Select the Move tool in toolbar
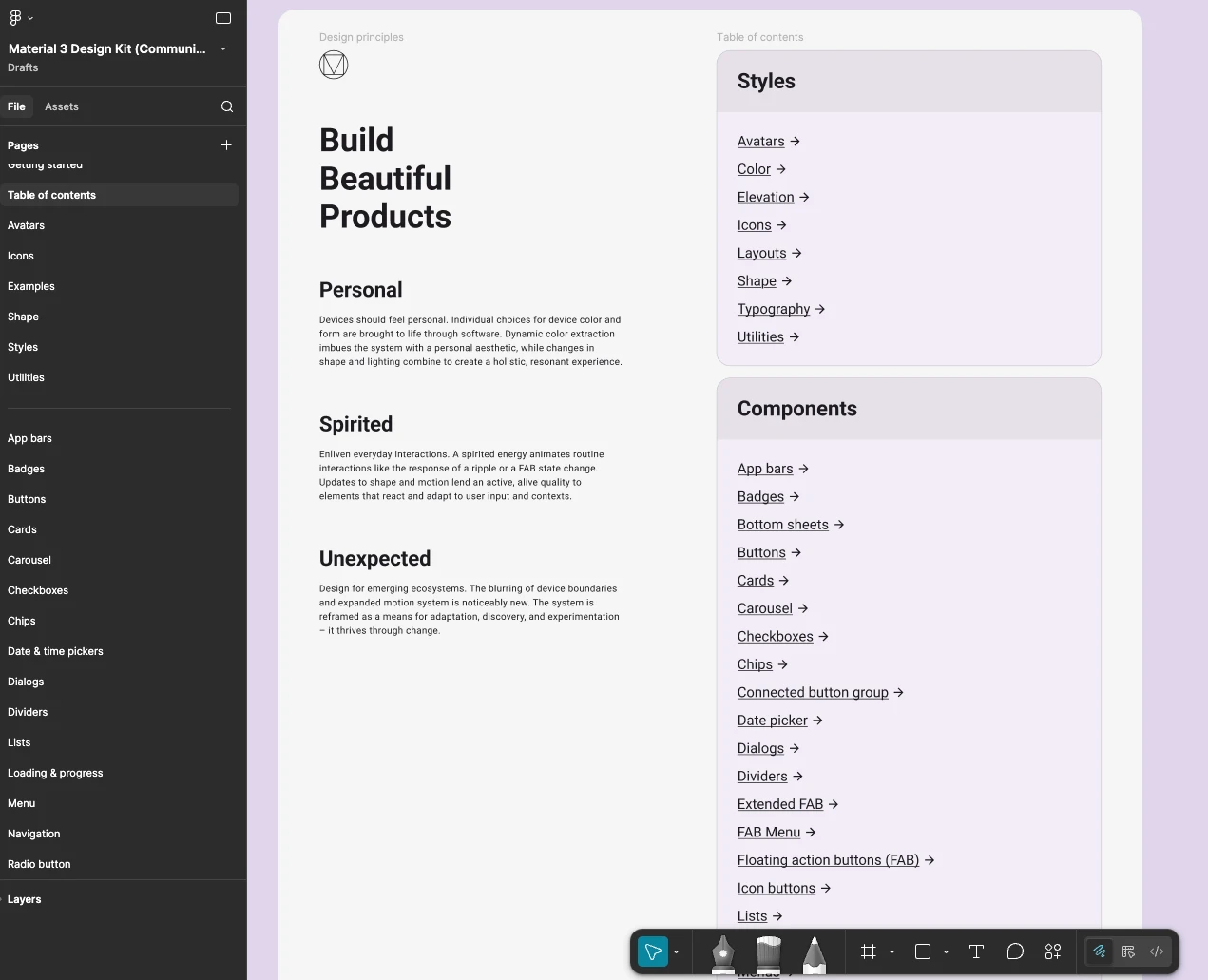This screenshot has height=980, width=1208. click(653, 951)
